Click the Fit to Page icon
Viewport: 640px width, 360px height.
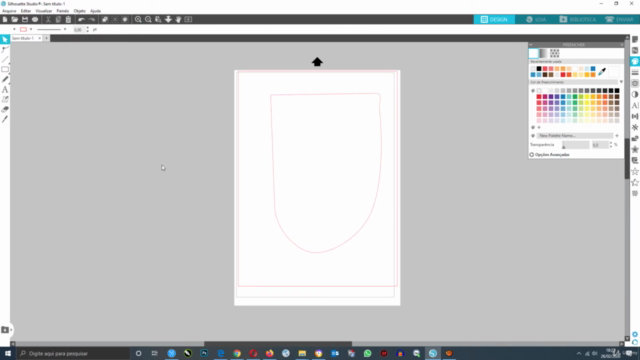coord(188,19)
